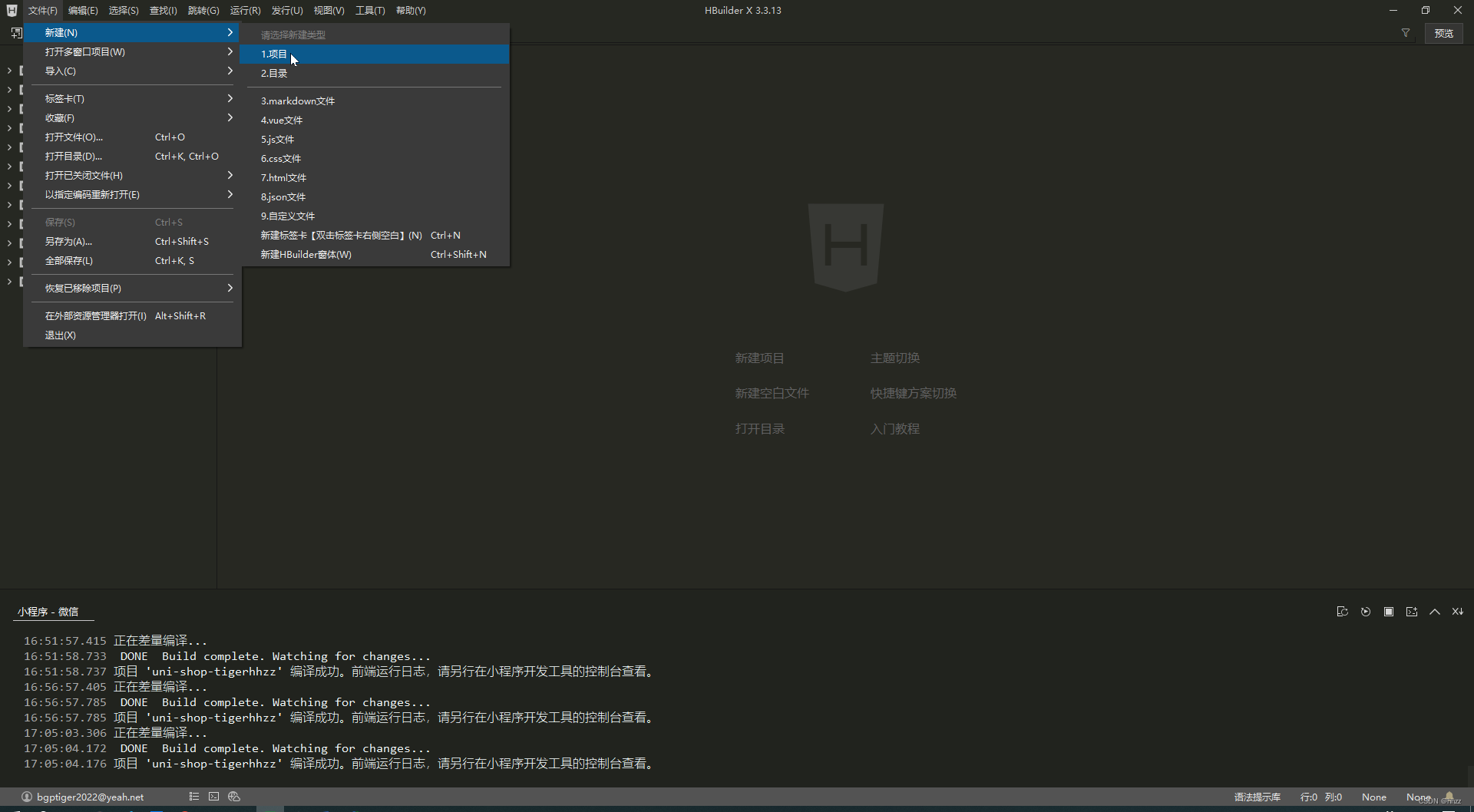
Task: Open the 文件(F) menu
Action: click(x=42, y=10)
